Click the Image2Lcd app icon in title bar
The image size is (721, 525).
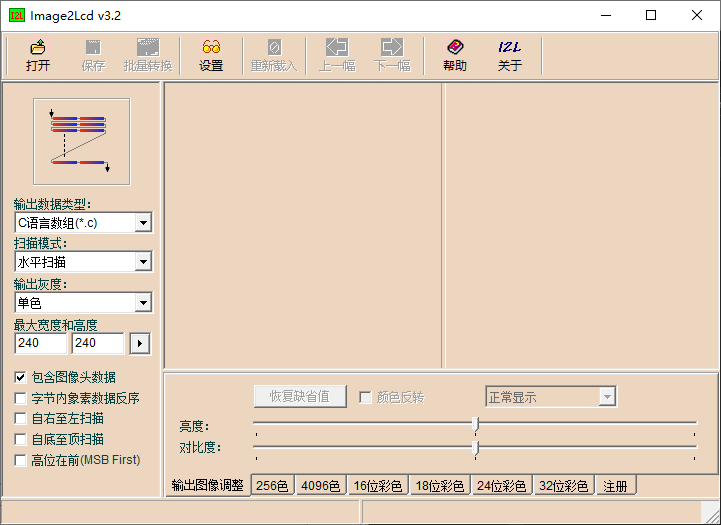pyautogui.click(x=17, y=15)
